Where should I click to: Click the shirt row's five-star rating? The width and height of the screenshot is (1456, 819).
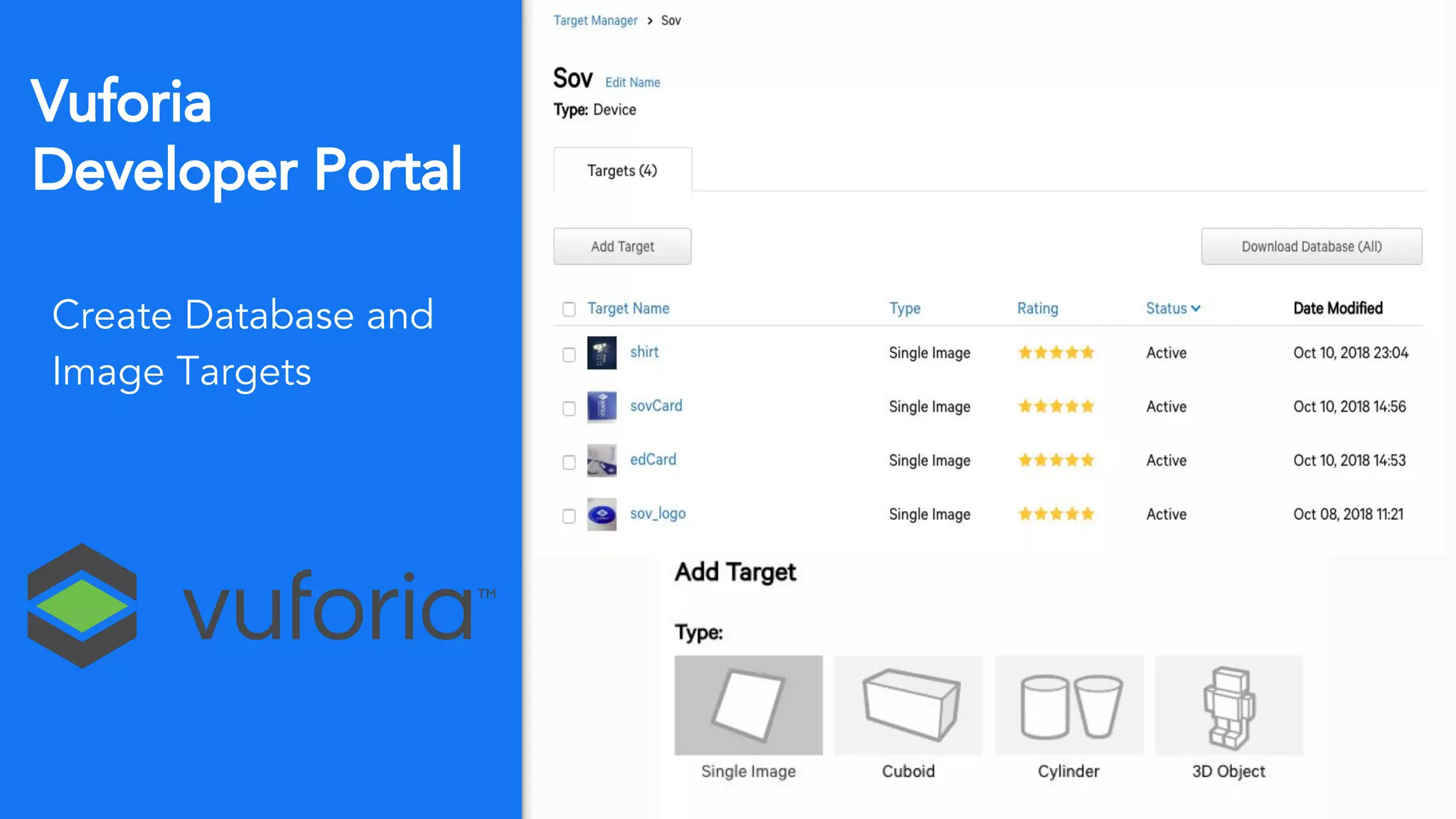(1056, 353)
